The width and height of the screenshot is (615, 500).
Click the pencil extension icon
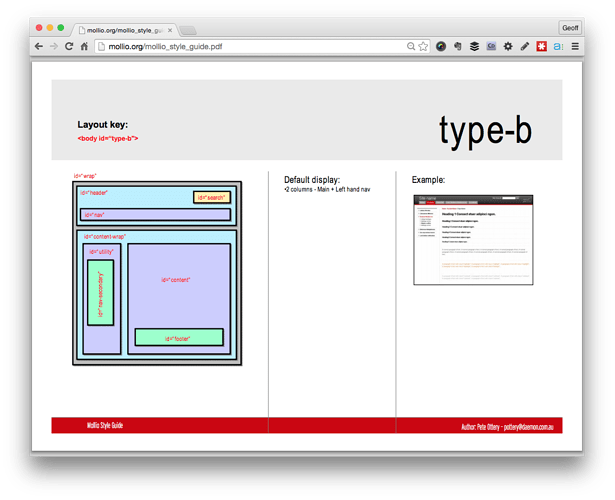[x=525, y=46]
